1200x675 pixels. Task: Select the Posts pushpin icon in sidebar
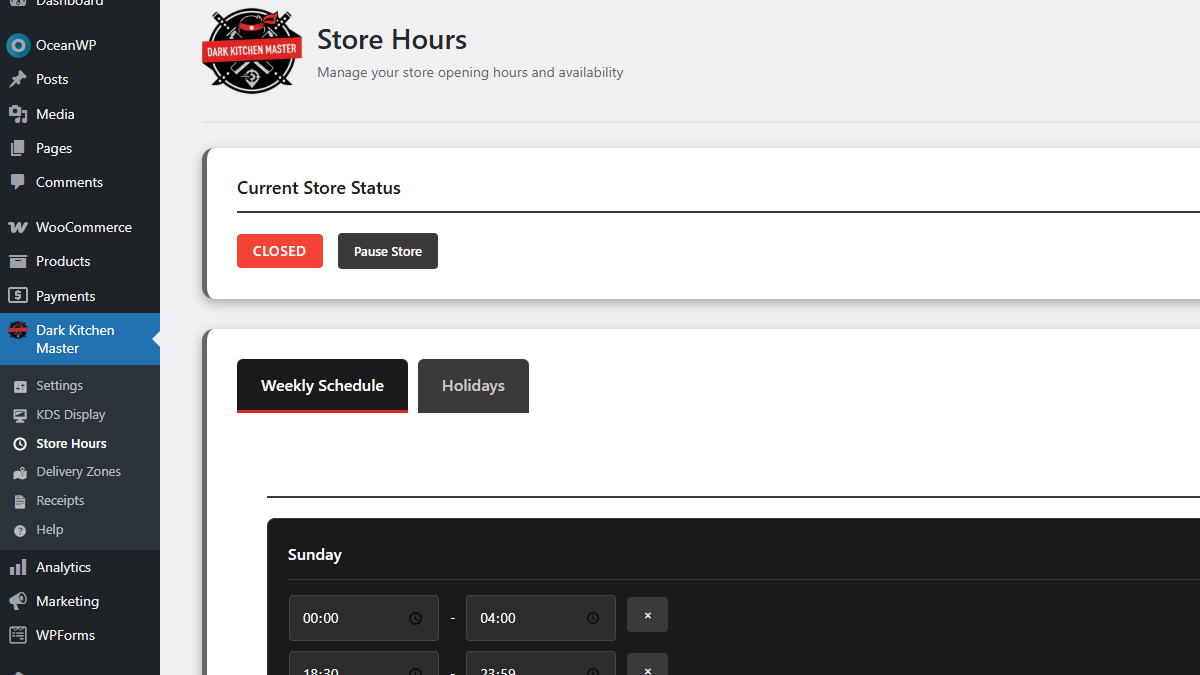18,79
